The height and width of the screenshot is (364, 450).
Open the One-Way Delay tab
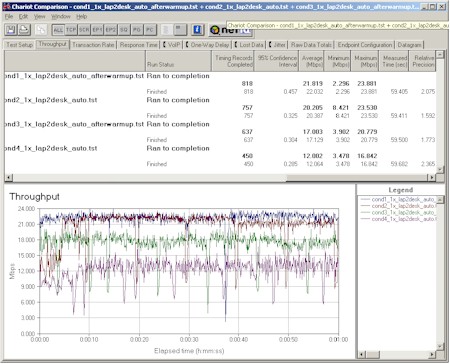207,45
